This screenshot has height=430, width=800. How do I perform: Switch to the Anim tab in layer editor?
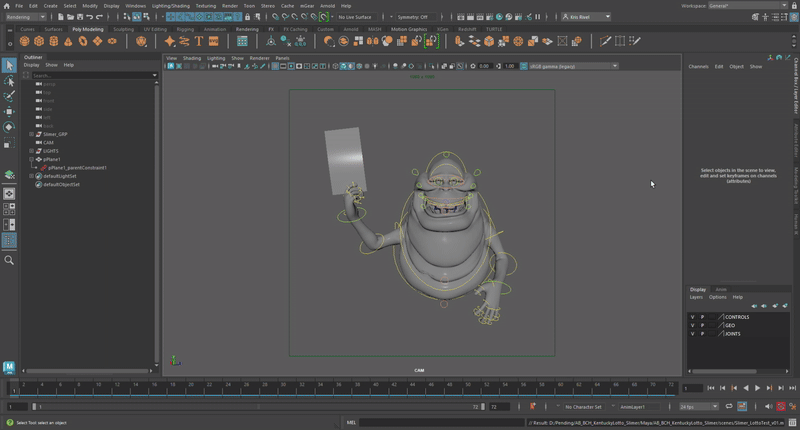pos(721,289)
